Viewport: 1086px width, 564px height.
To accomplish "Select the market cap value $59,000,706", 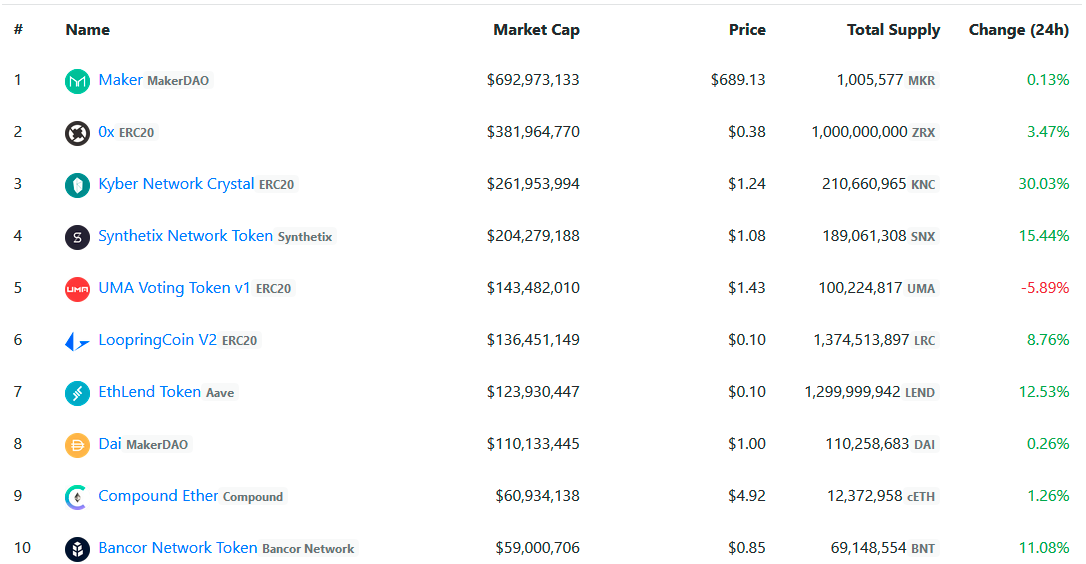I will 537,547.
